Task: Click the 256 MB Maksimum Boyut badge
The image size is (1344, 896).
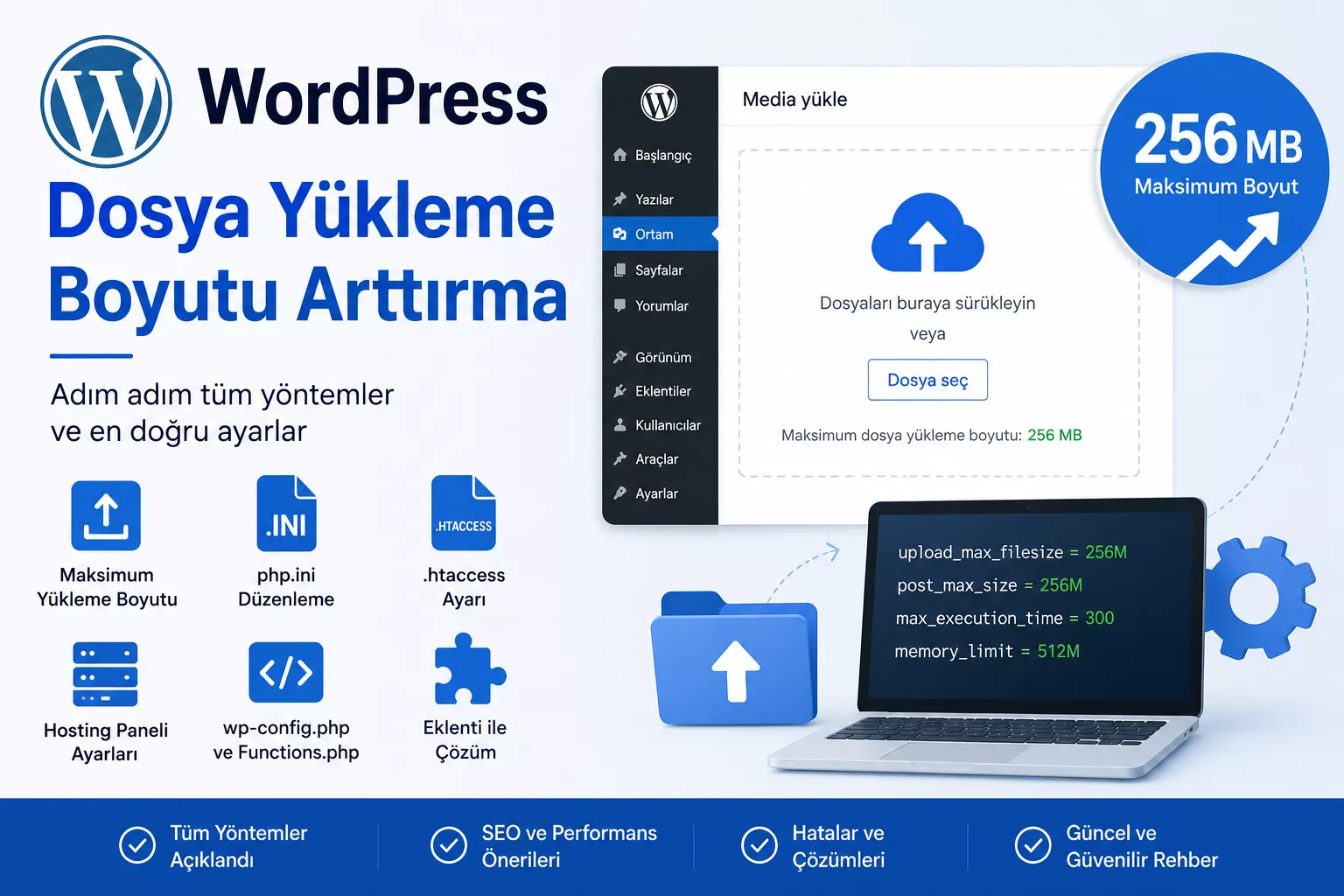Action: (x=1215, y=168)
